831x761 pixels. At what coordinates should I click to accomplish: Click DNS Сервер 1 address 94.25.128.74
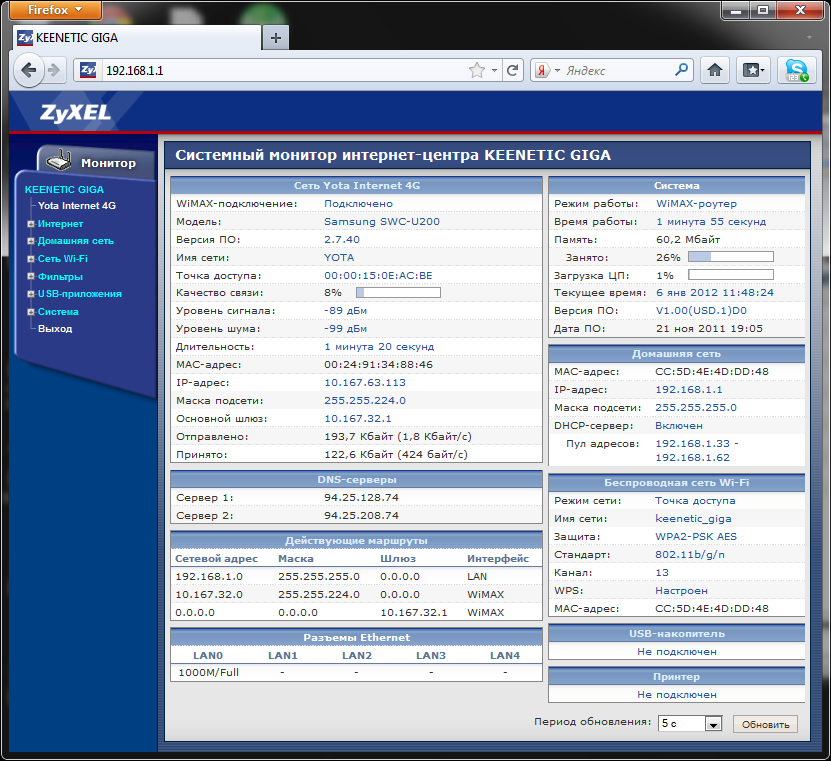pos(361,498)
